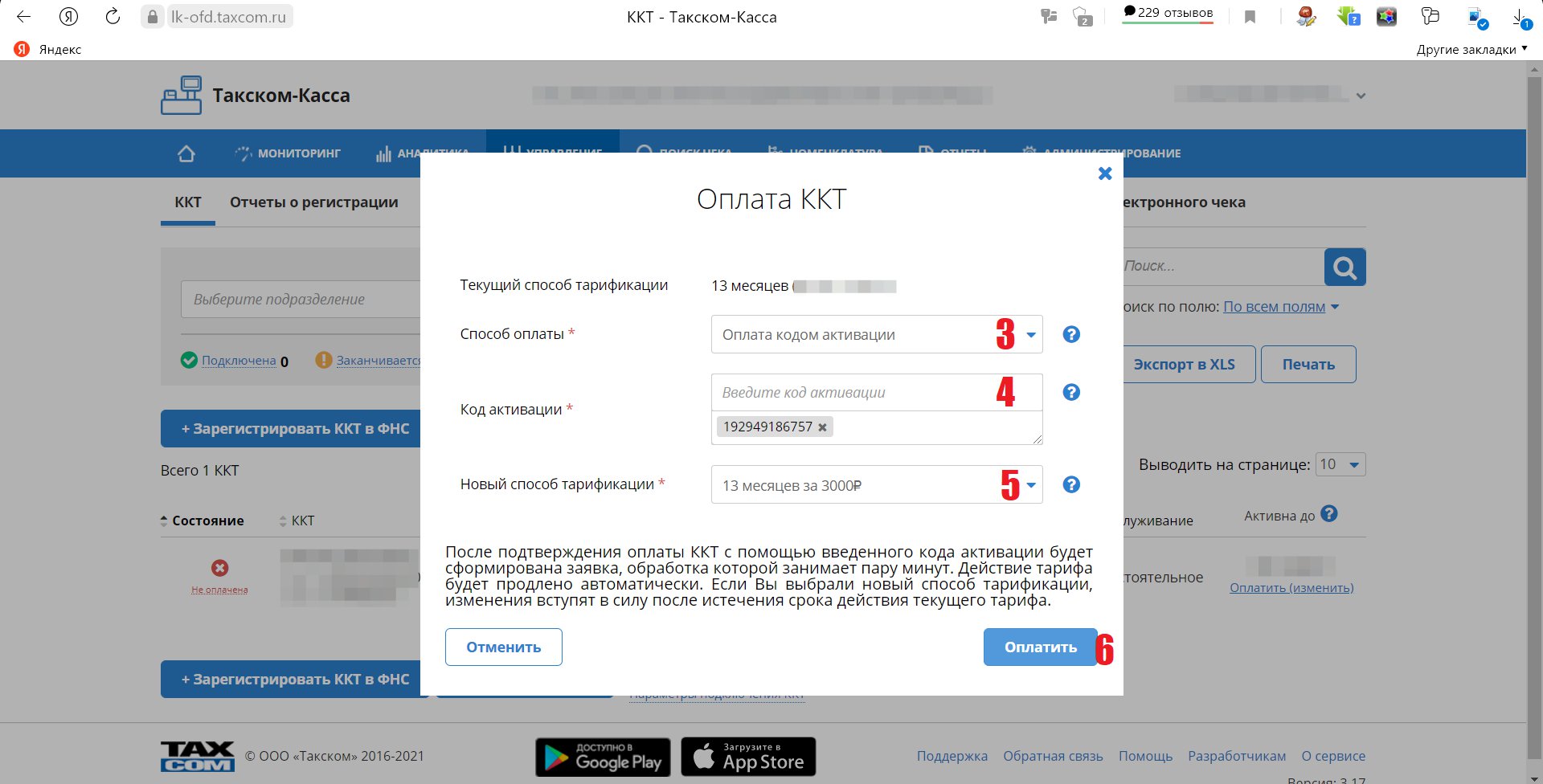Screen dimensions: 1543x784
Task: Open Google Play store badge
Action: pos(603,757)
